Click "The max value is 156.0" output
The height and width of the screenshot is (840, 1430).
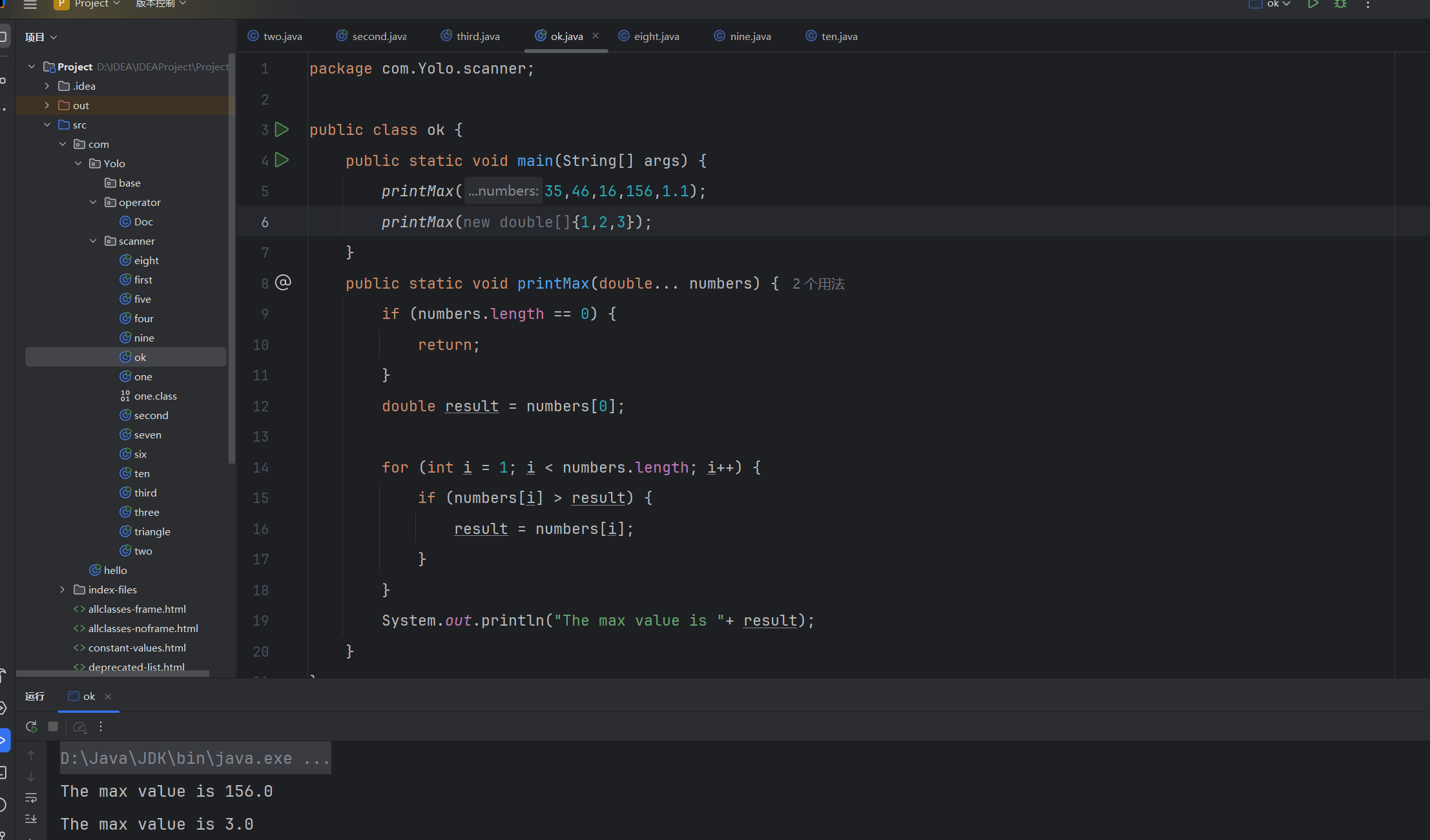tap(167, 791)
